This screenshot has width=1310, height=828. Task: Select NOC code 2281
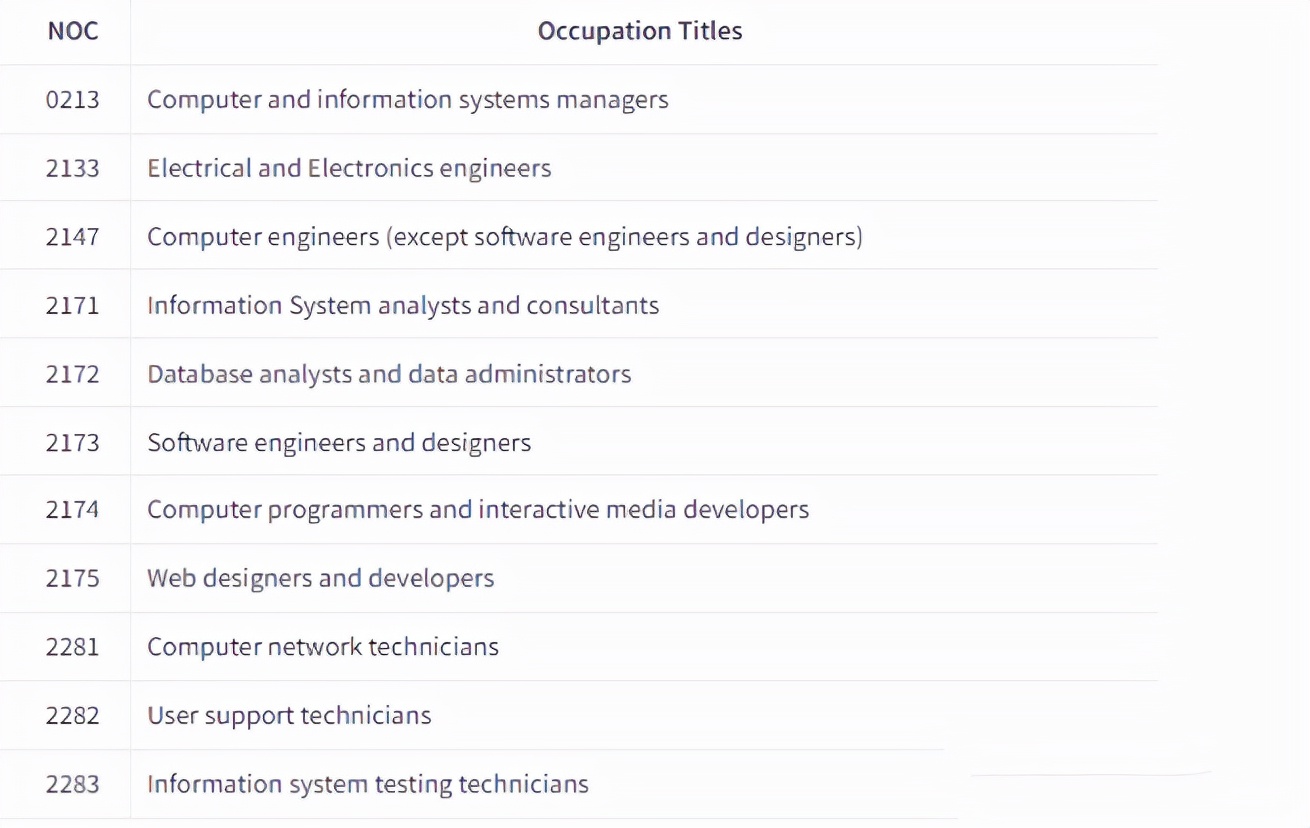pyautogui.click(x=73, y=647)
